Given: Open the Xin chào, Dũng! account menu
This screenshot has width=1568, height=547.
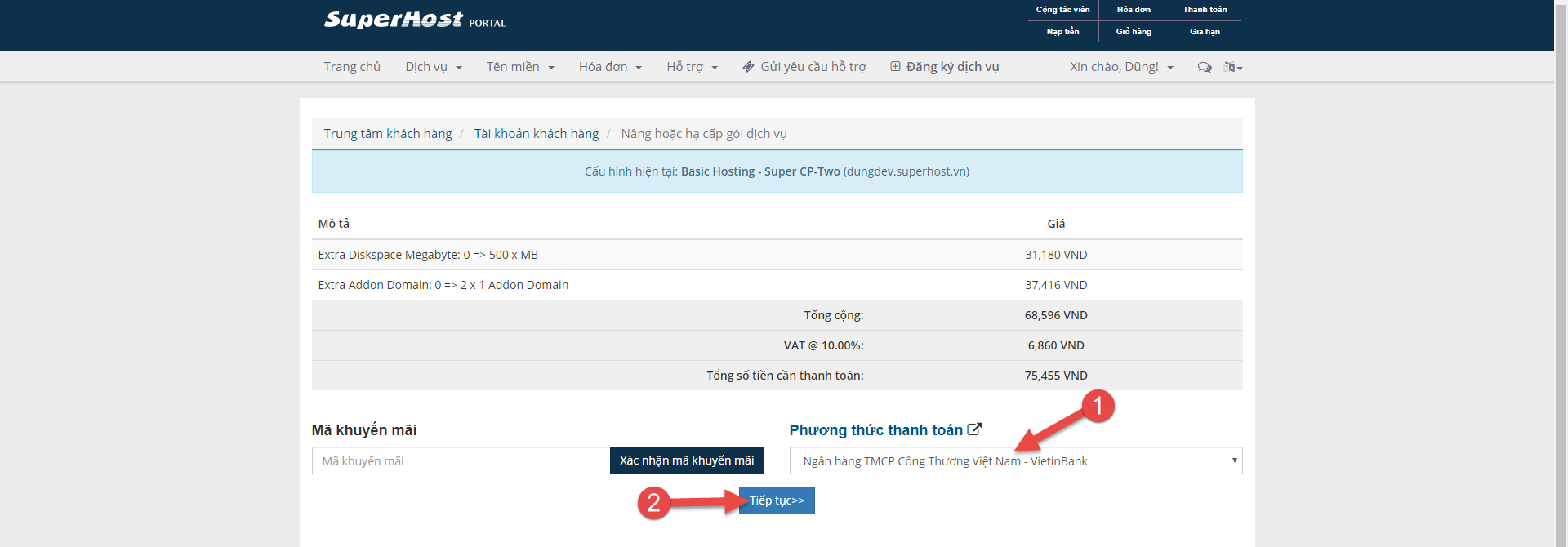Looking at the screenshot, I should [1120, 67].
